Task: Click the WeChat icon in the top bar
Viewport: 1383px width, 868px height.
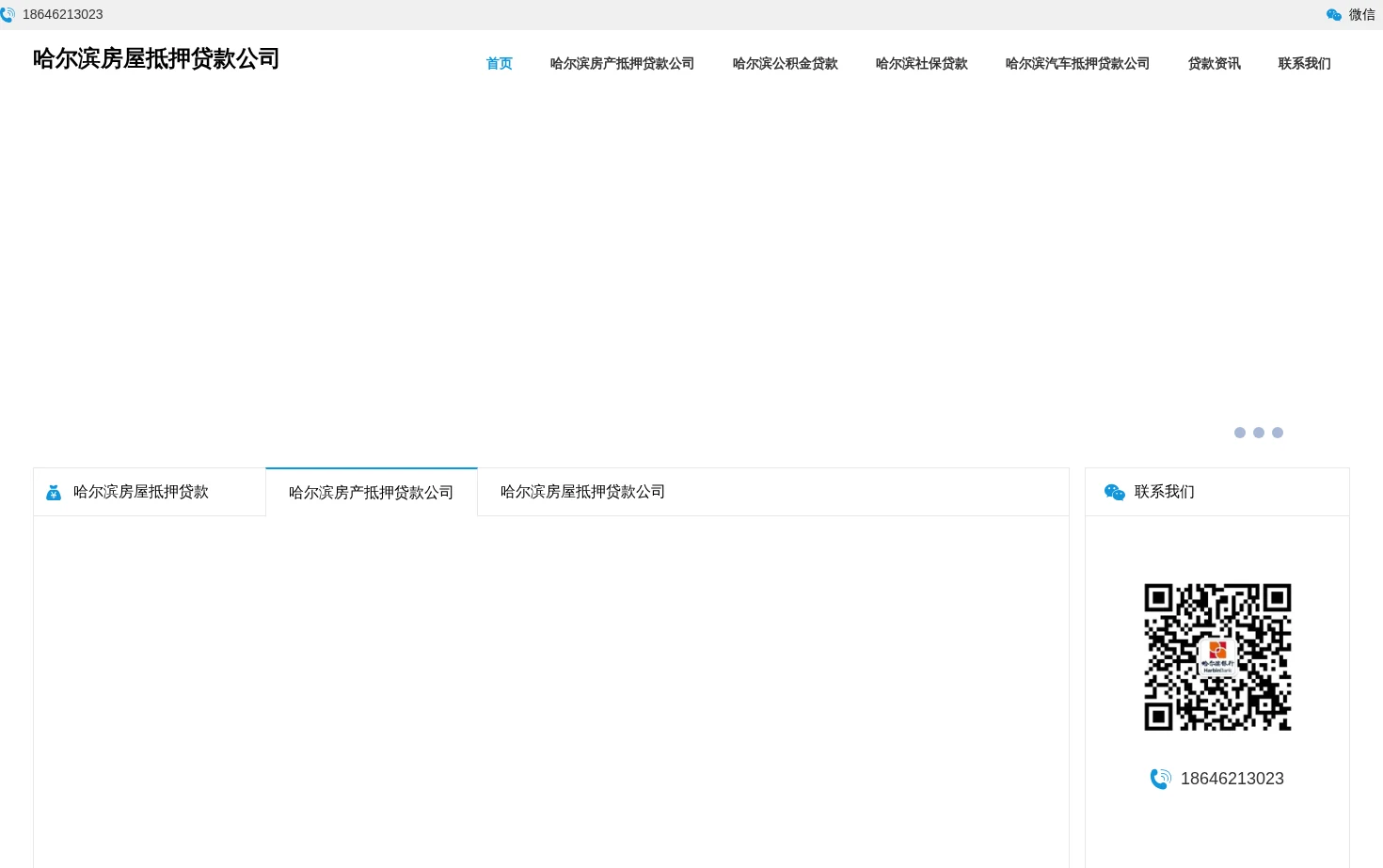Action: (x=1333, y=15)
